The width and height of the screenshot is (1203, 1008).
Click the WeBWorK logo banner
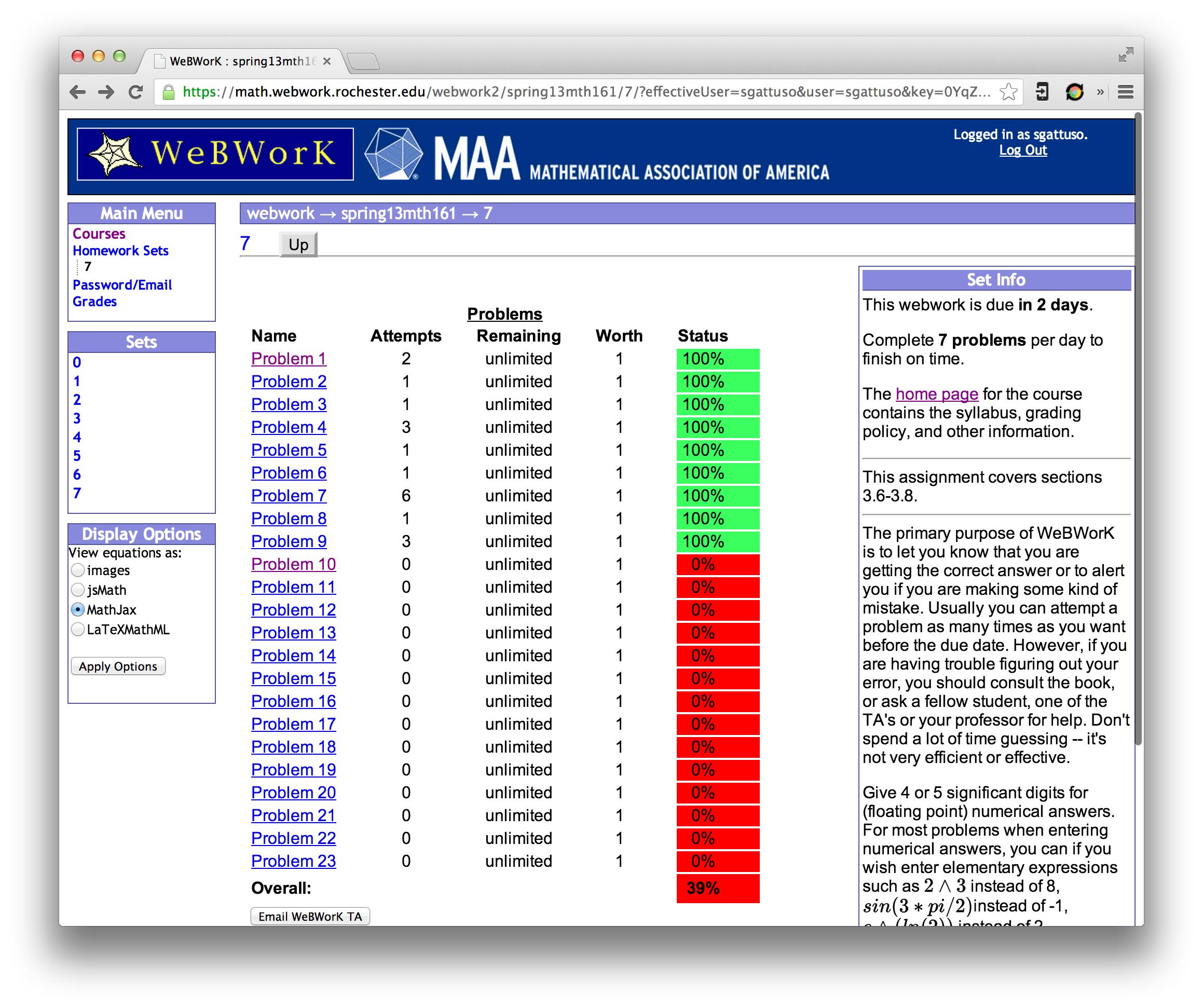pos(215,154)
